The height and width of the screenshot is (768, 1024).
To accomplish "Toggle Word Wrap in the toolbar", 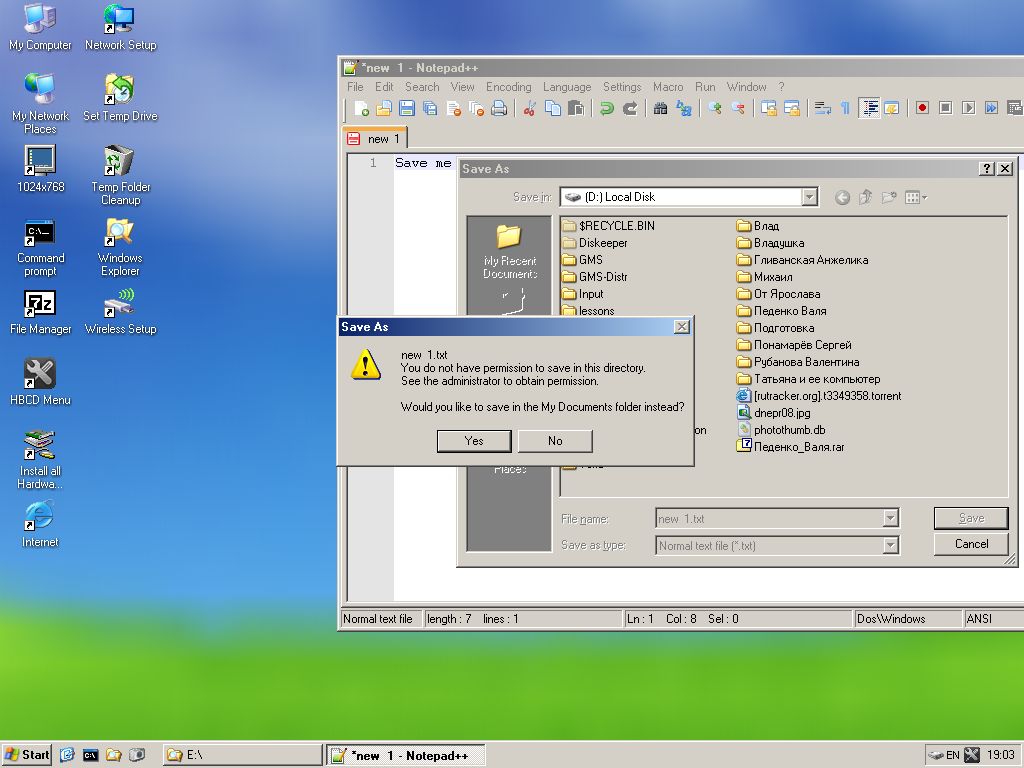I will [822, 109].
